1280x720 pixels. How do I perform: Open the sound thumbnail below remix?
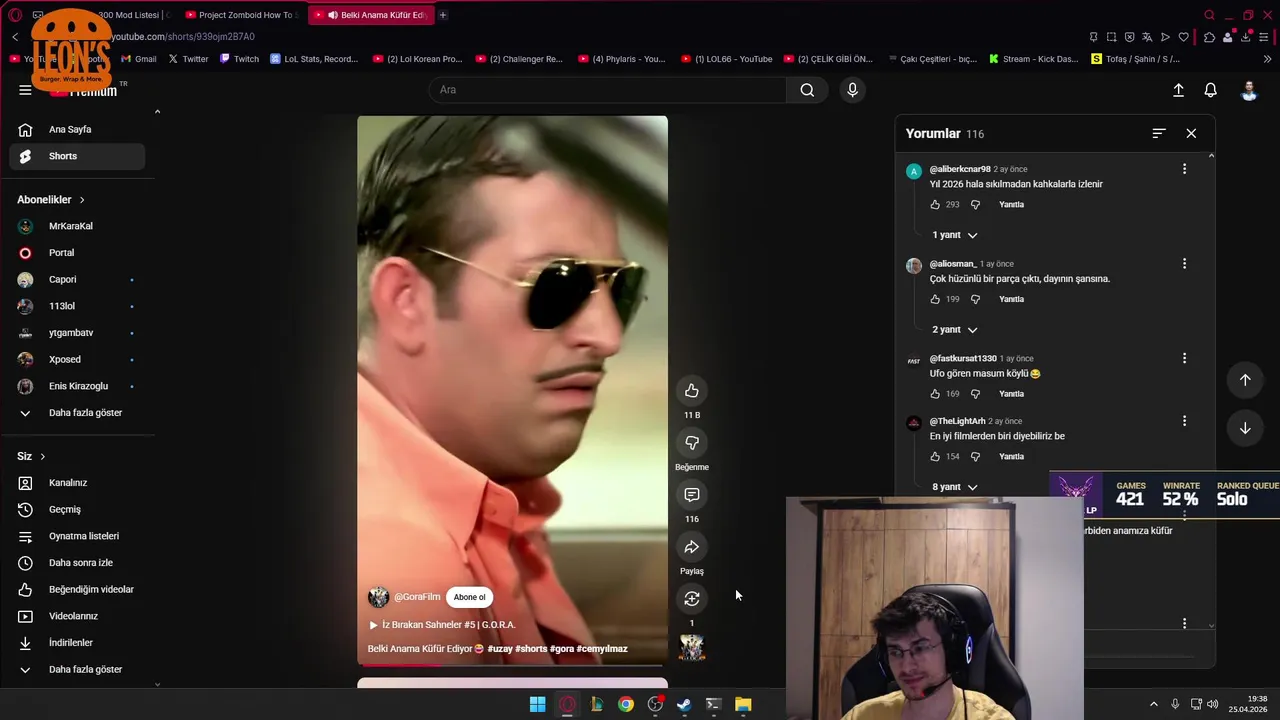click(692, 648)
